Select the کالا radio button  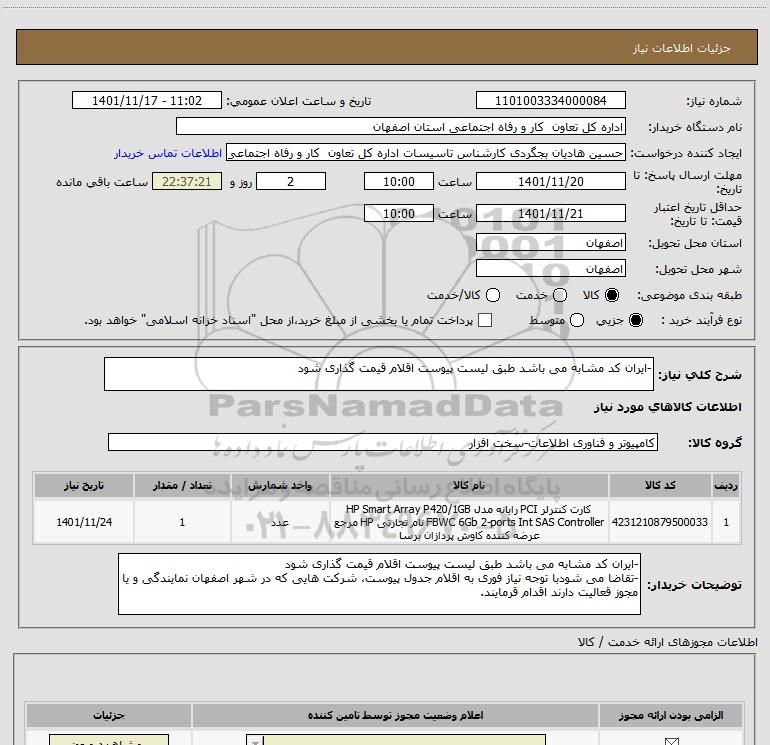click(x=612, y=295)
